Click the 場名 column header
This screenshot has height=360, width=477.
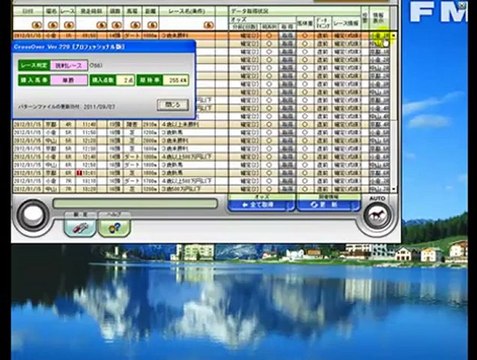pos(51,11)
